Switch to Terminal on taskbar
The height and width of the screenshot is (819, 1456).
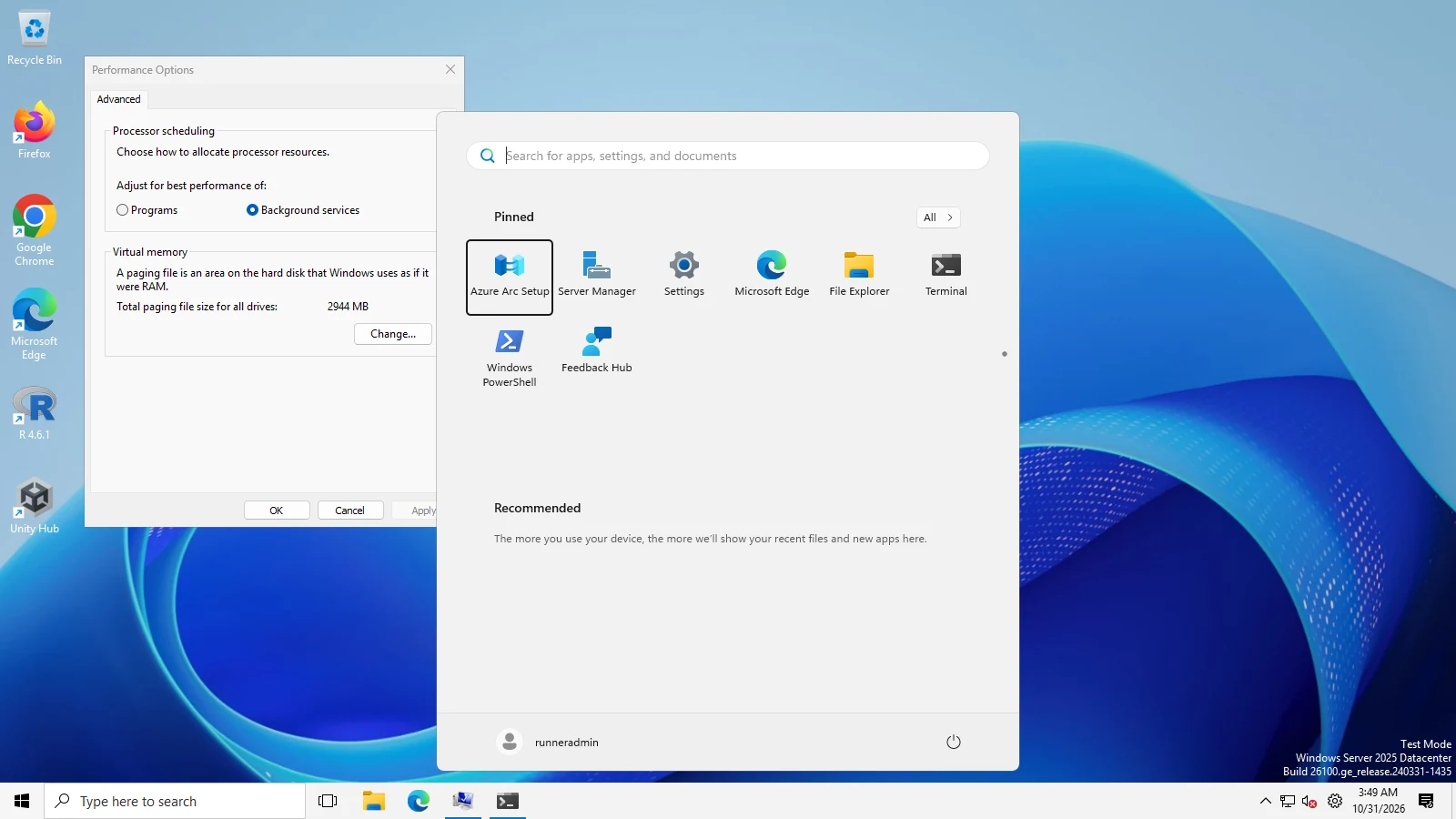(508, 801)
